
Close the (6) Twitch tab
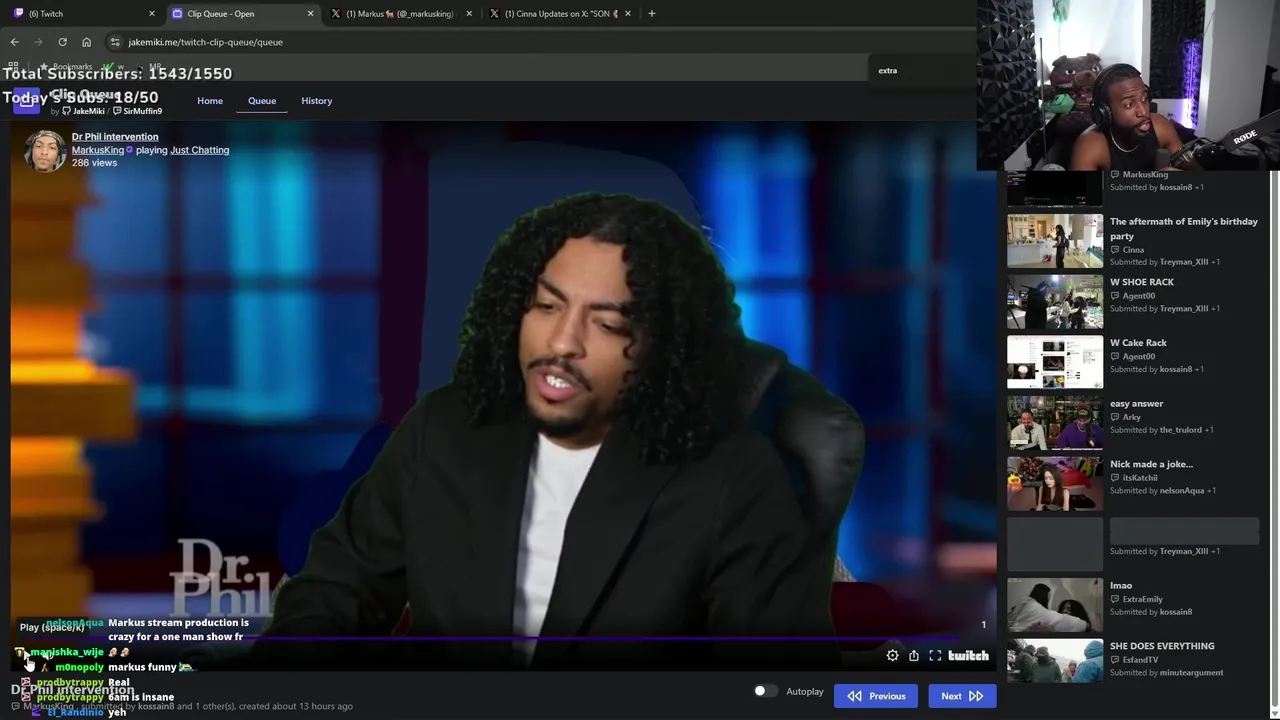[x=152, y=14]
